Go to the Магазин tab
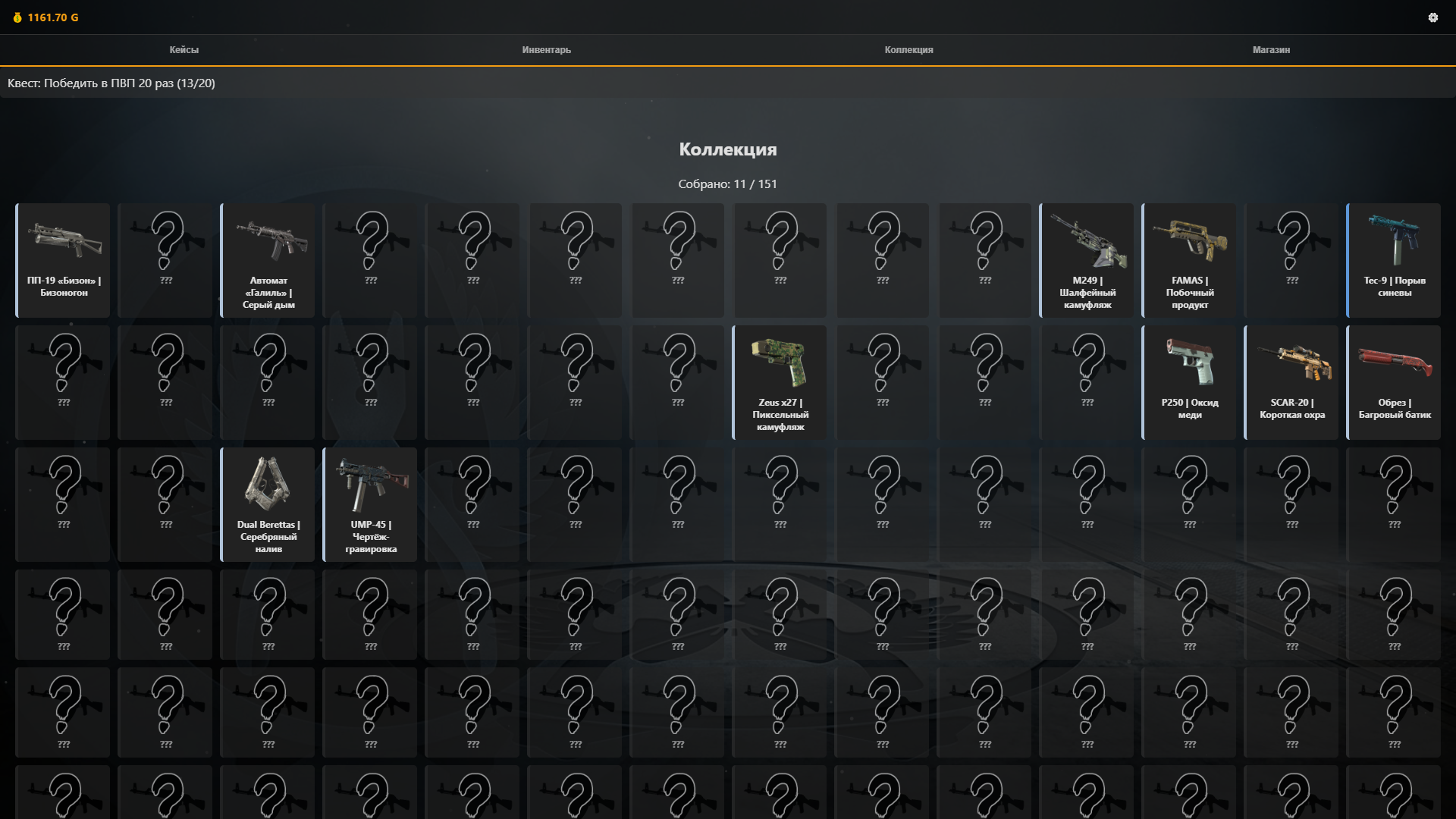Viewport: 1456px width, 819px height. [x=1271, y=50]
